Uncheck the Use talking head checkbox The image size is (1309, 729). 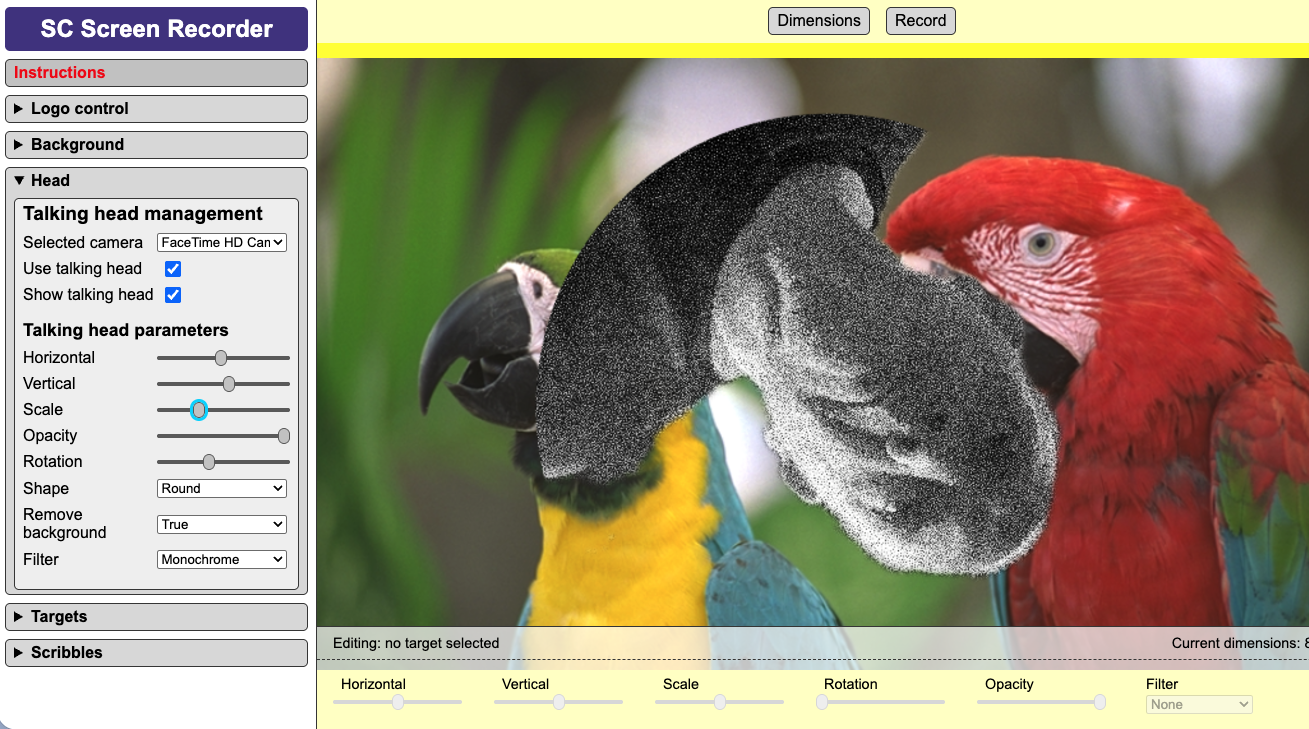click(x=173, y=268)
